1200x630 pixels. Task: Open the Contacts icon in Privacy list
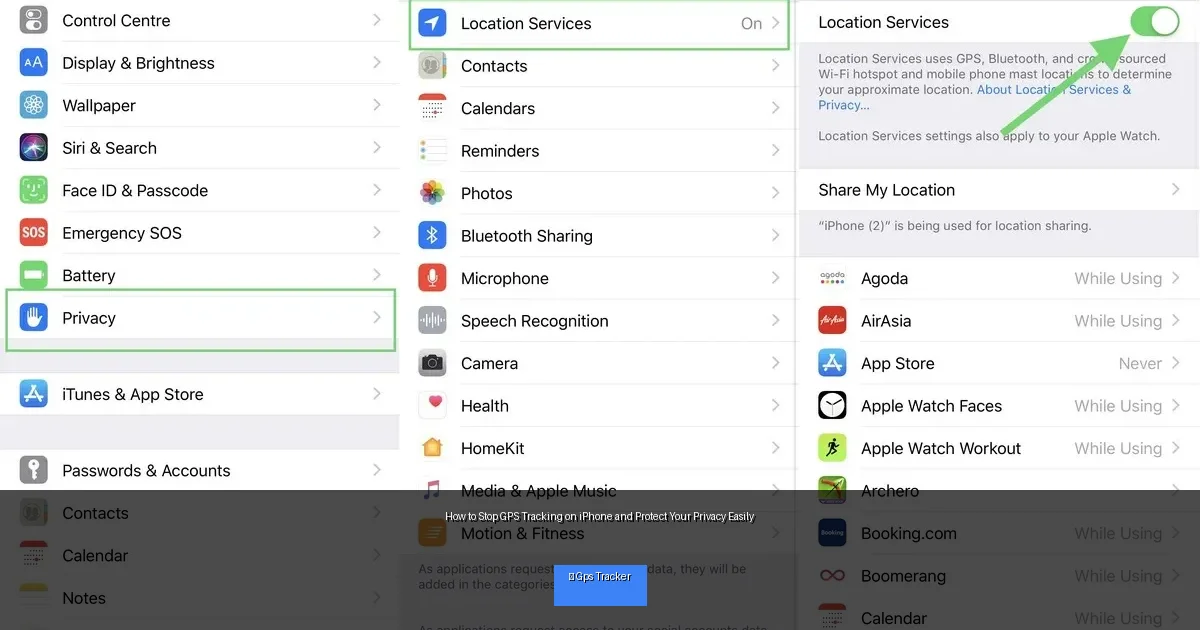(x=432, y=66)
